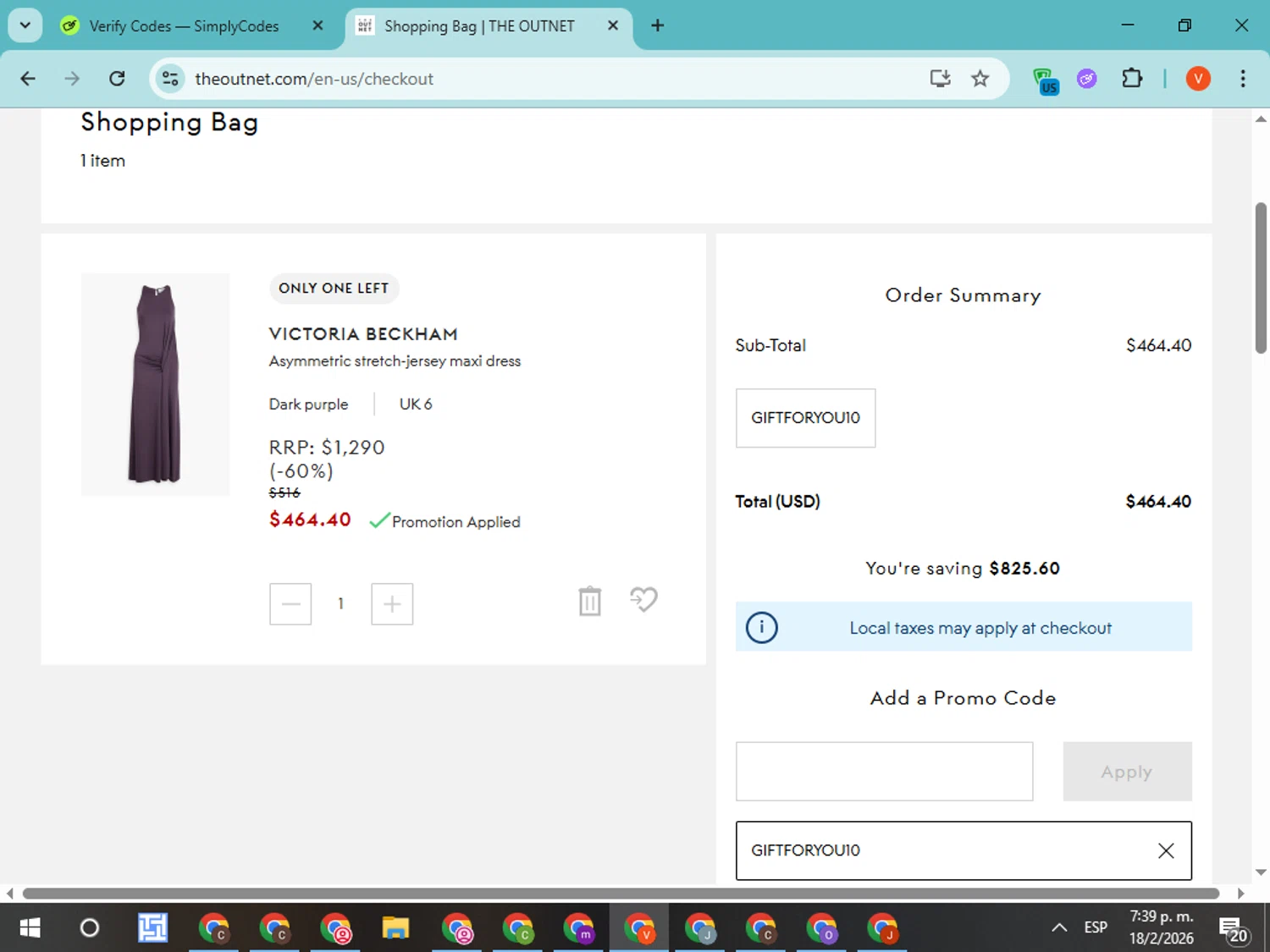Screen dimensions: 1270x952
Task: Switch to the Verify Codes — SimplyCodes tab
Action: (x=184, y=26)
